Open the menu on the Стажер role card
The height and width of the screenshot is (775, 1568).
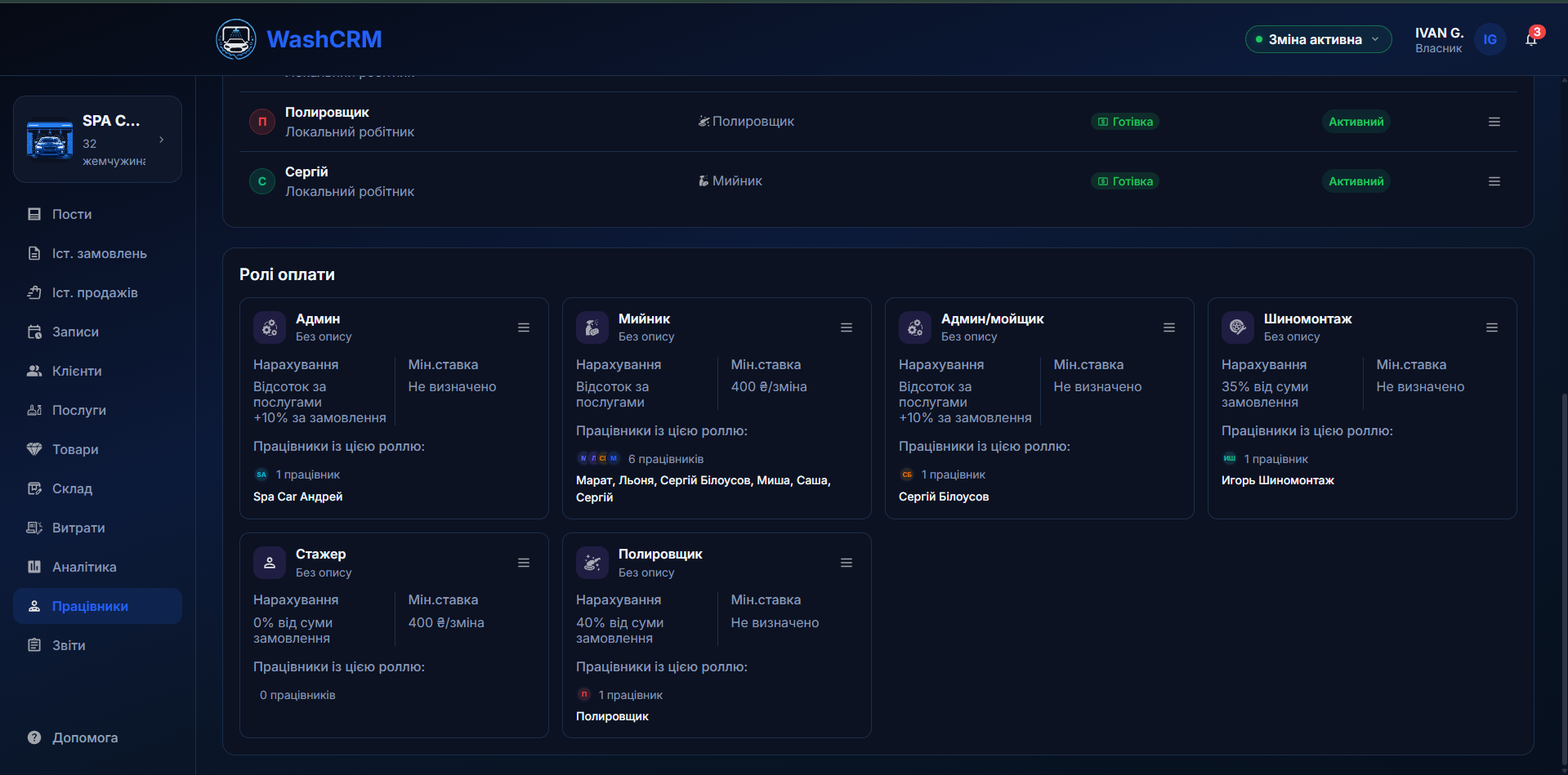(524, 563)
